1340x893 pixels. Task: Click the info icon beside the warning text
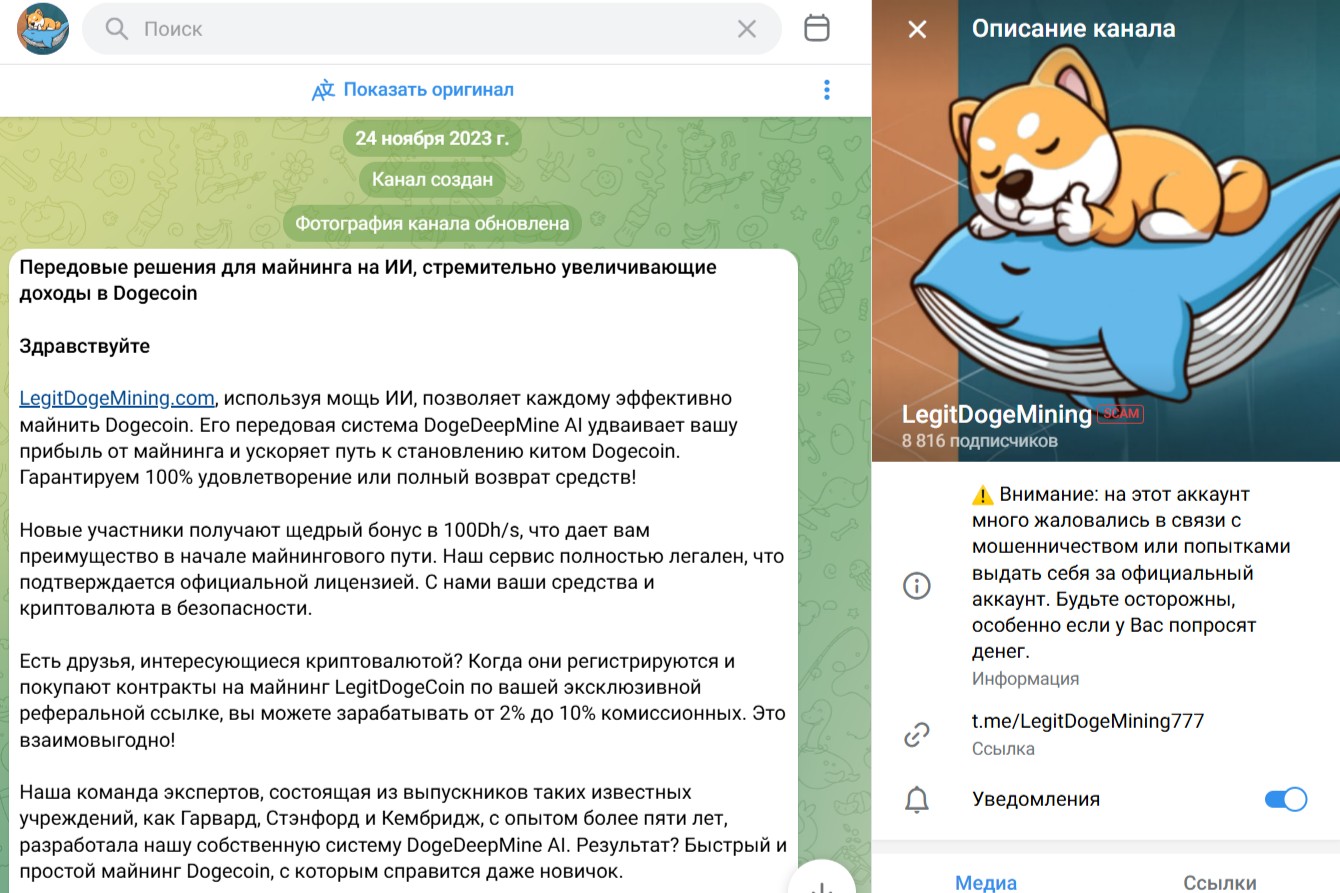917,586
